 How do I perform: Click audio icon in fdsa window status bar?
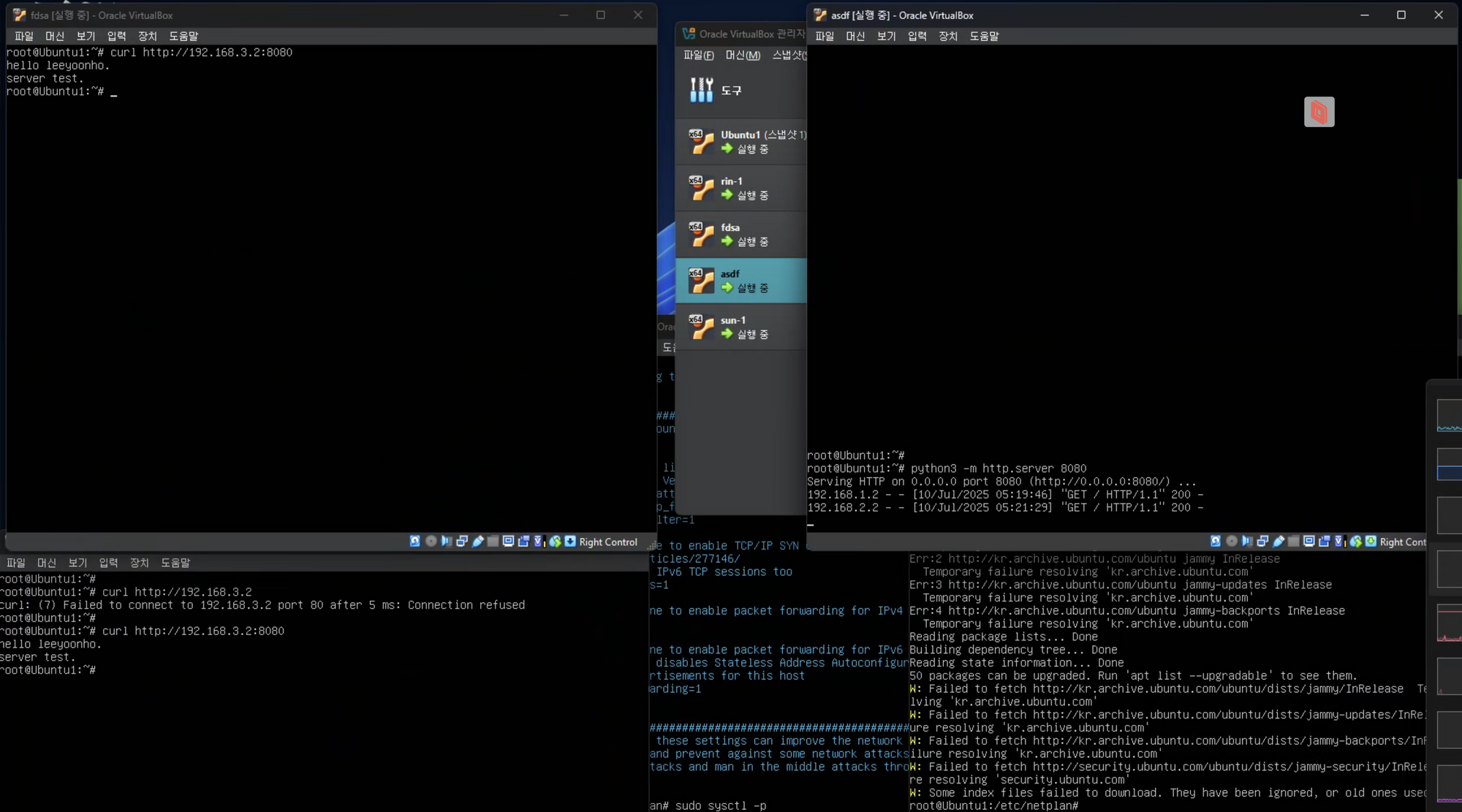click(447, 542)
